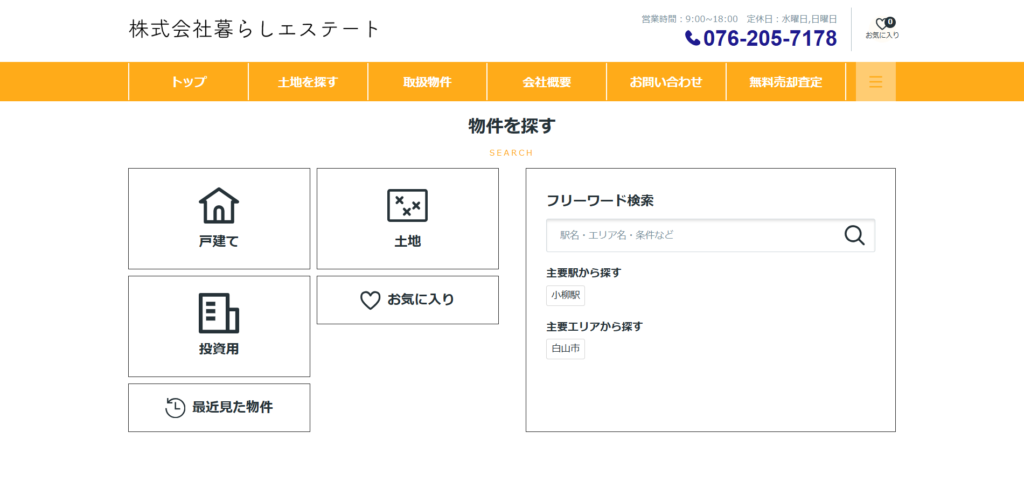The image size is (1024, 481).
Task: Select the 投資用 label in search tile
Action: [219, 349]
